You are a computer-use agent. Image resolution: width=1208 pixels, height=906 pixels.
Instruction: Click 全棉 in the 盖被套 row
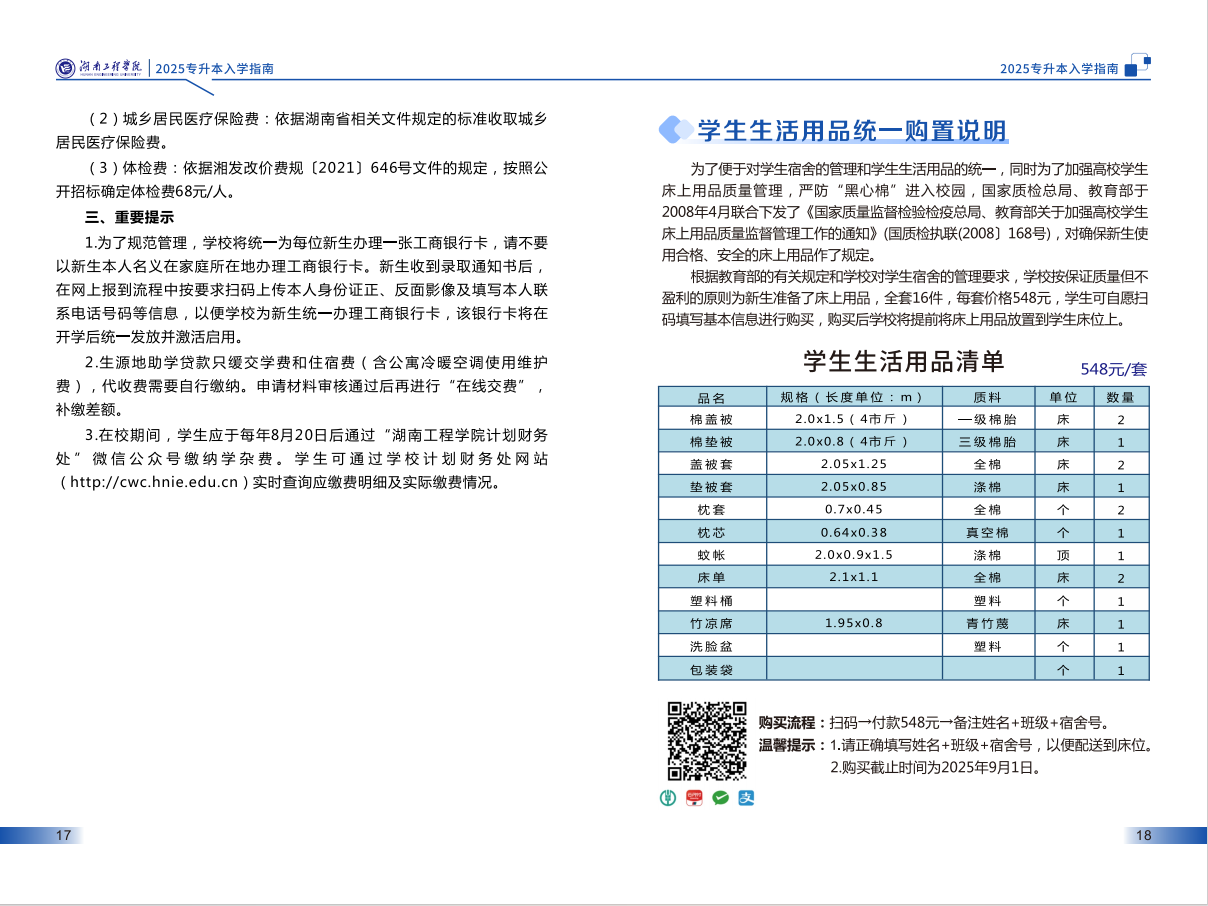click(988, 464)
